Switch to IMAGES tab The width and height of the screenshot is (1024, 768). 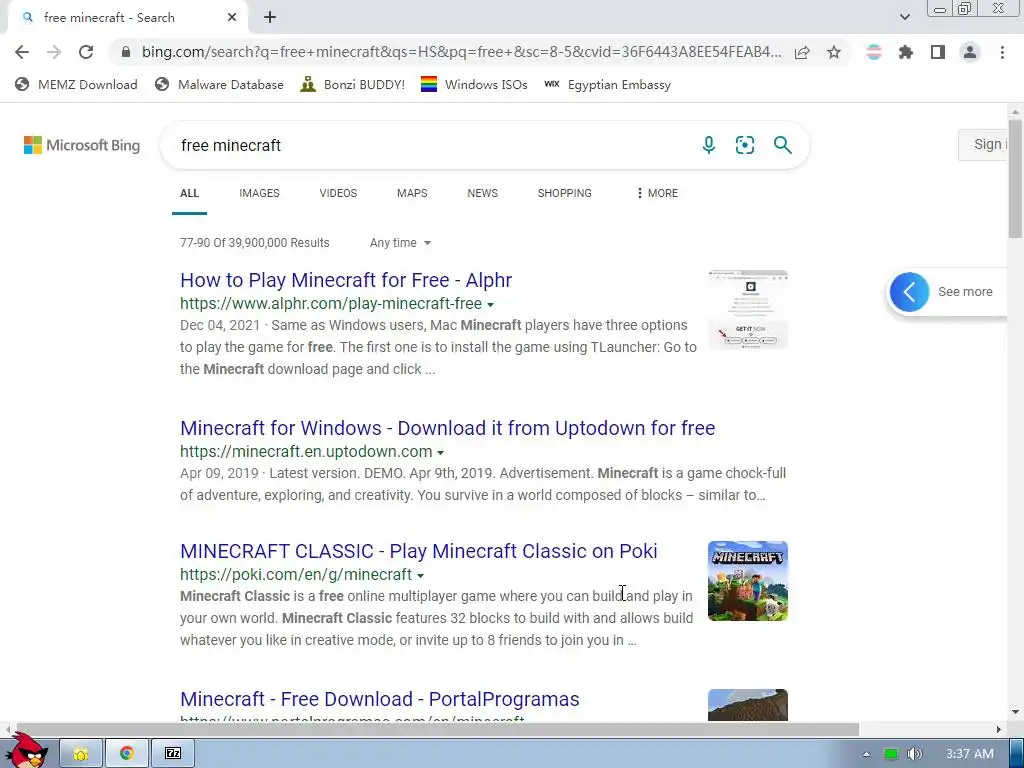click(x=259, y=193)
